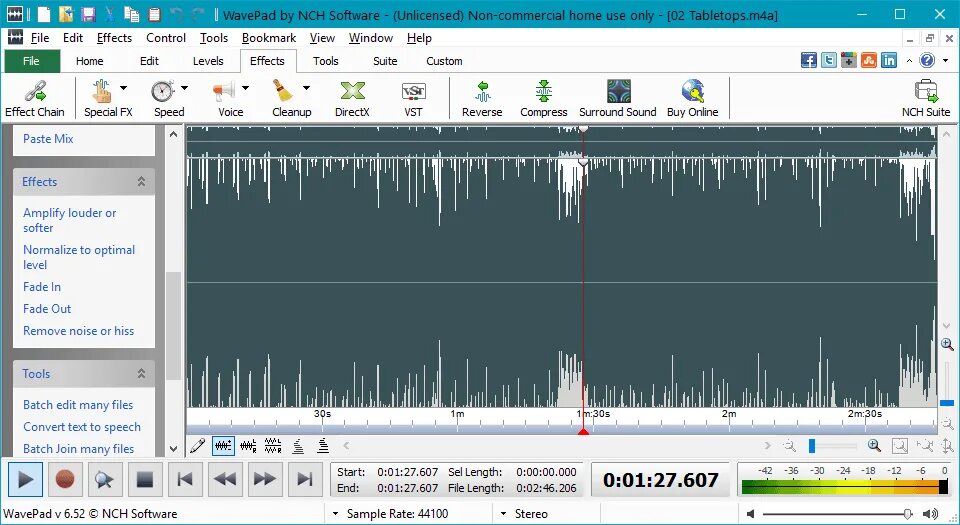Open the NCH Suite
Image resolution: width=960 pixels, height=525 pixels.
(x=926, y=98)
